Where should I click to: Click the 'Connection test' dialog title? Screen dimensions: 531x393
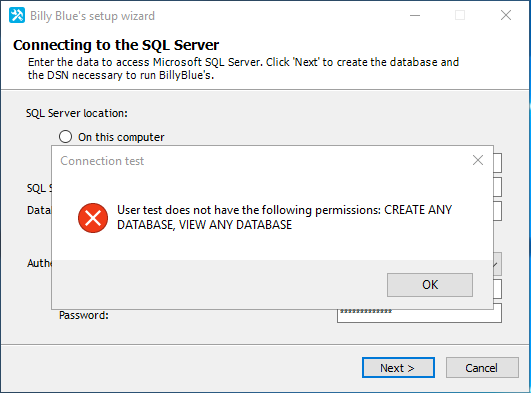coord(102,161)
